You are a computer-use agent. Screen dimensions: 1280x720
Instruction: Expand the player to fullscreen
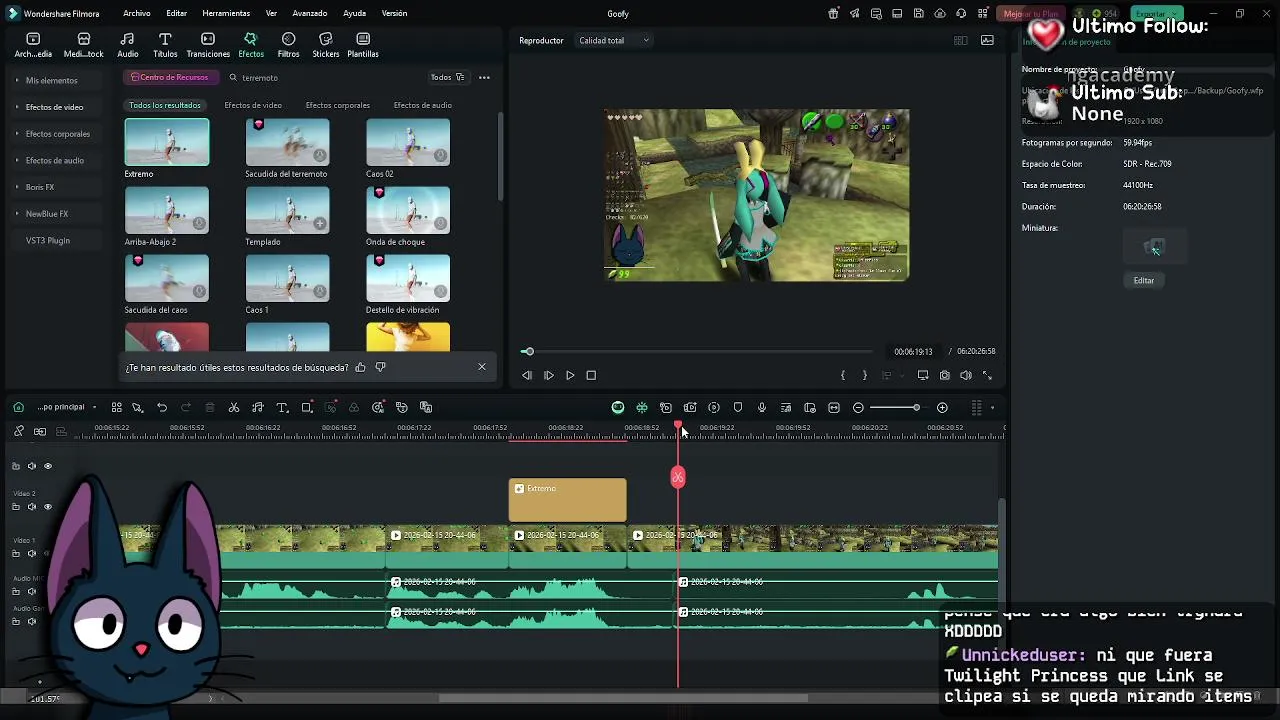[988, 375]
